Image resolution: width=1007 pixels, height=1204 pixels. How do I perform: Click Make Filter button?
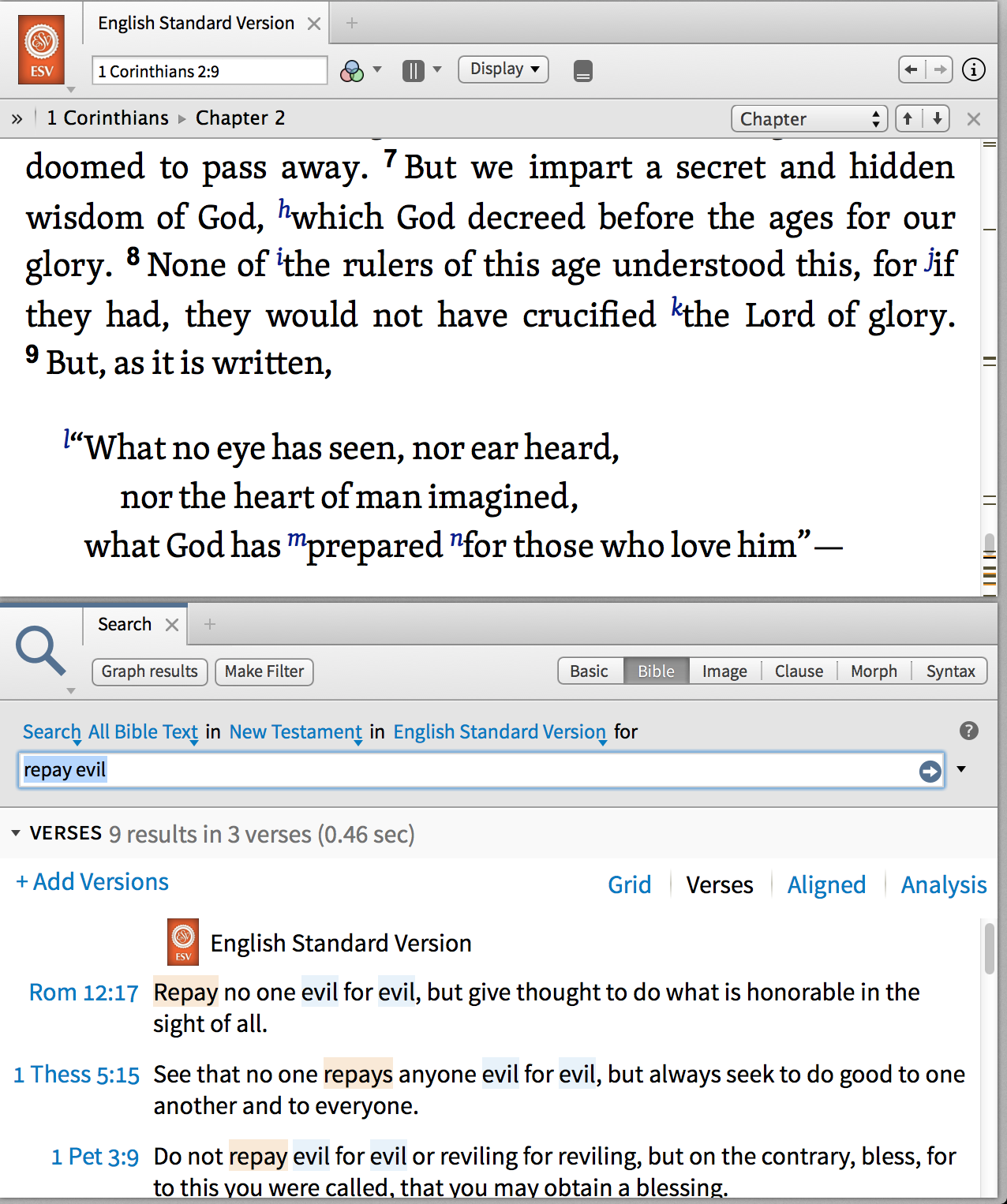[264, 672]
